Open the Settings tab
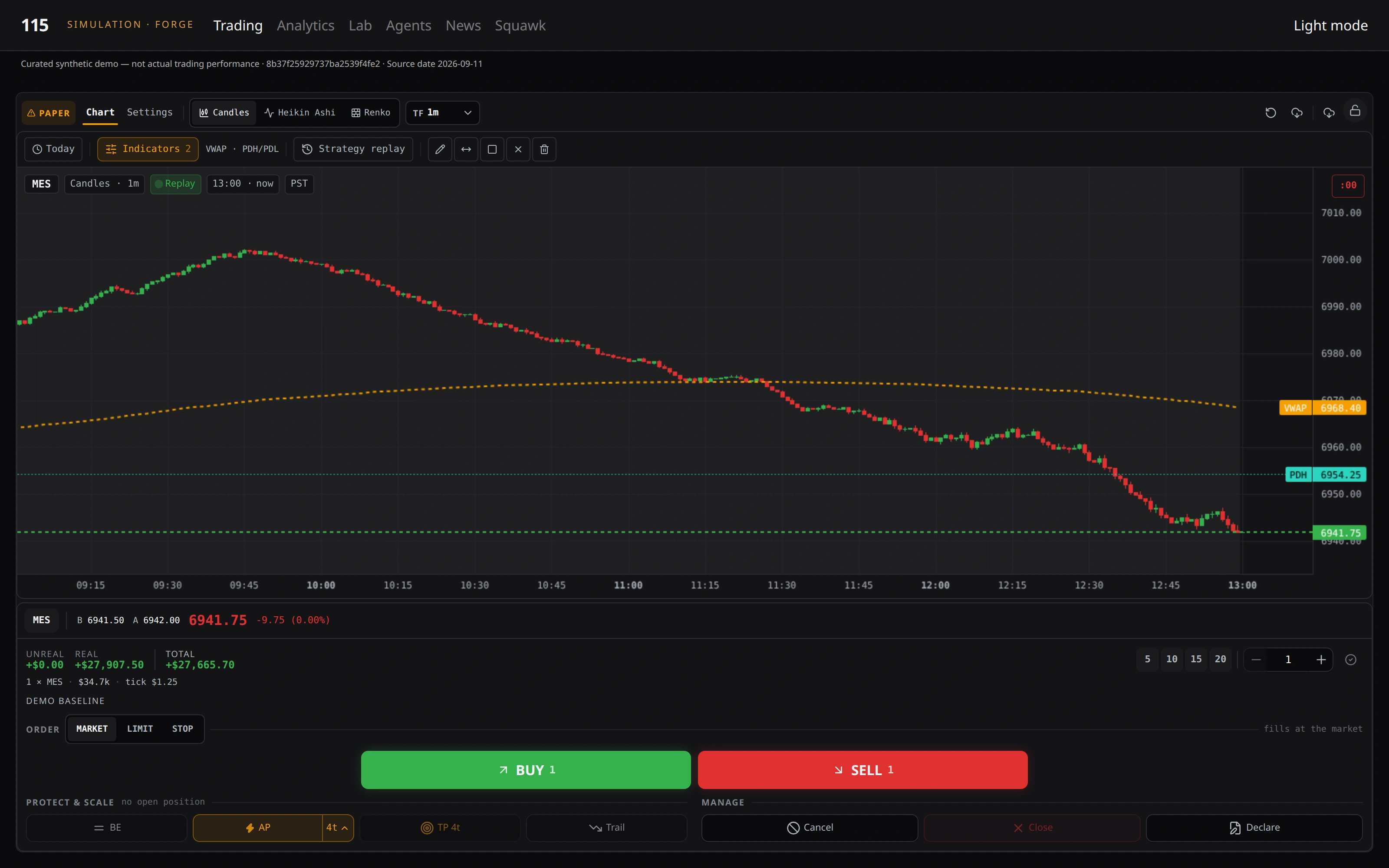 point(149,112)
